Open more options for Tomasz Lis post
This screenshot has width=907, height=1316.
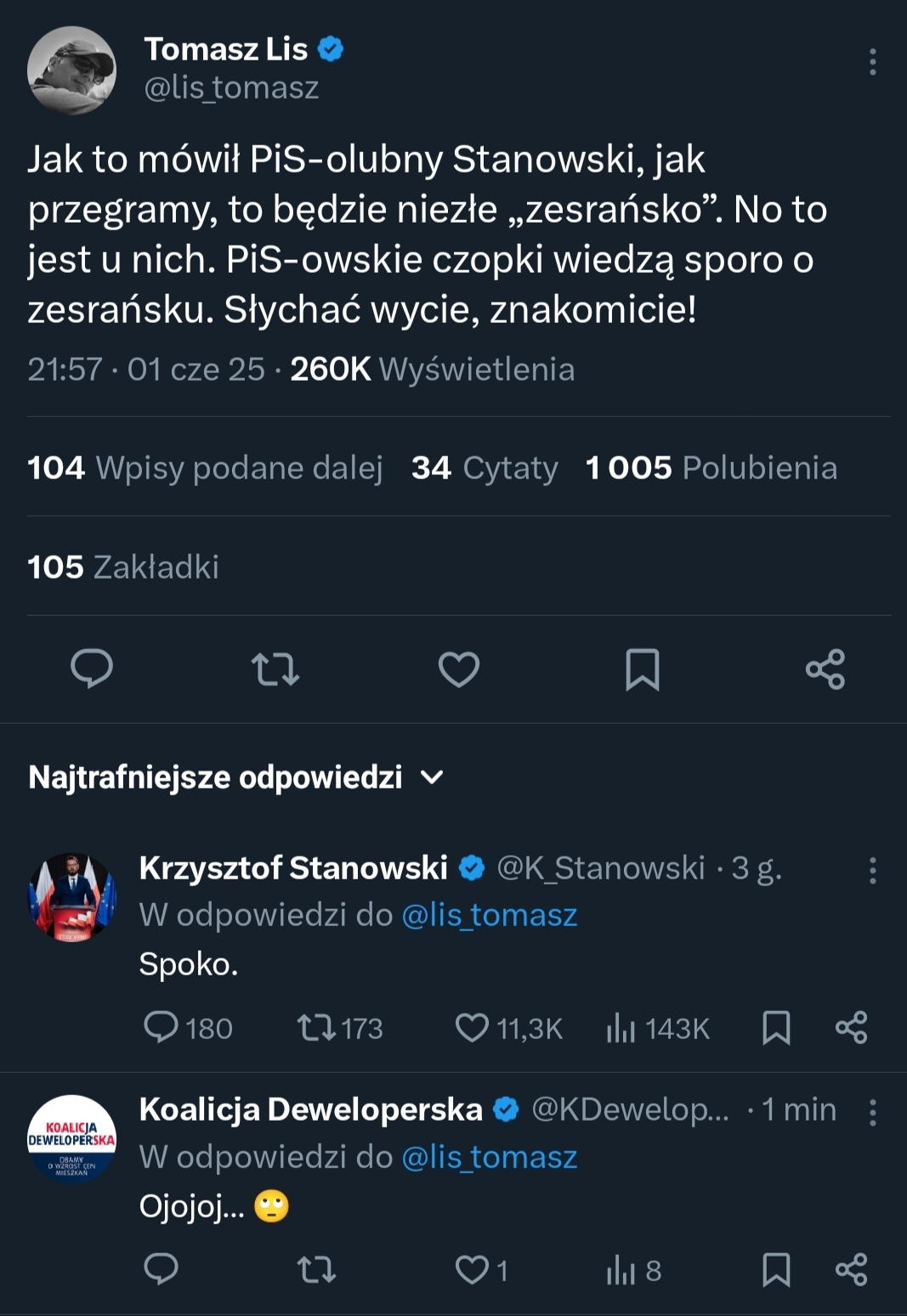tap(872, 62)
